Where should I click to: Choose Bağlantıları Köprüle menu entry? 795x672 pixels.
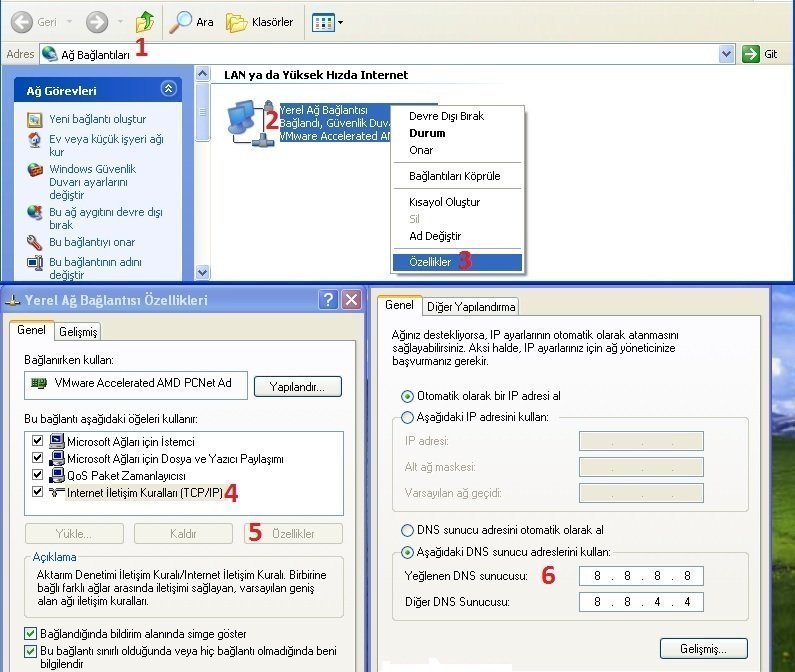[x=457, y=176]
